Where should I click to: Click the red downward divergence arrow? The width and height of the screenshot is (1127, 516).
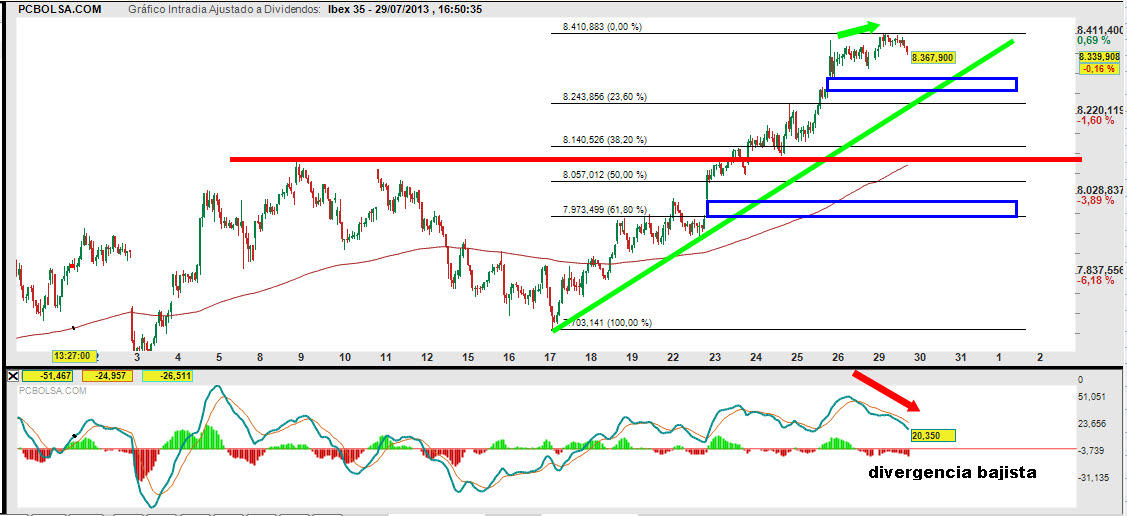[x=884, y=390]
